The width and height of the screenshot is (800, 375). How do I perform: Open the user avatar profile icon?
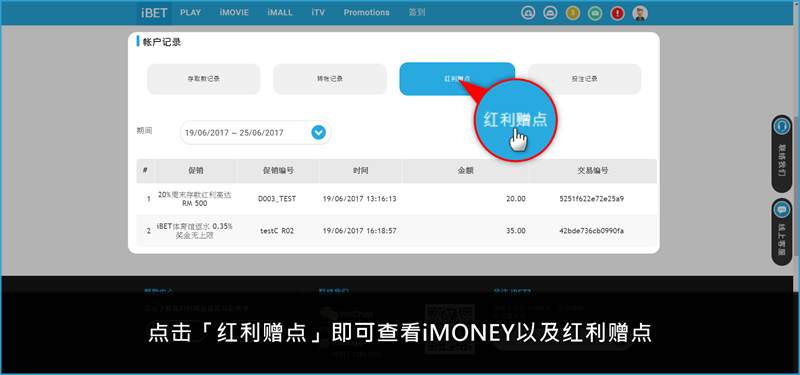pos(640,13)
